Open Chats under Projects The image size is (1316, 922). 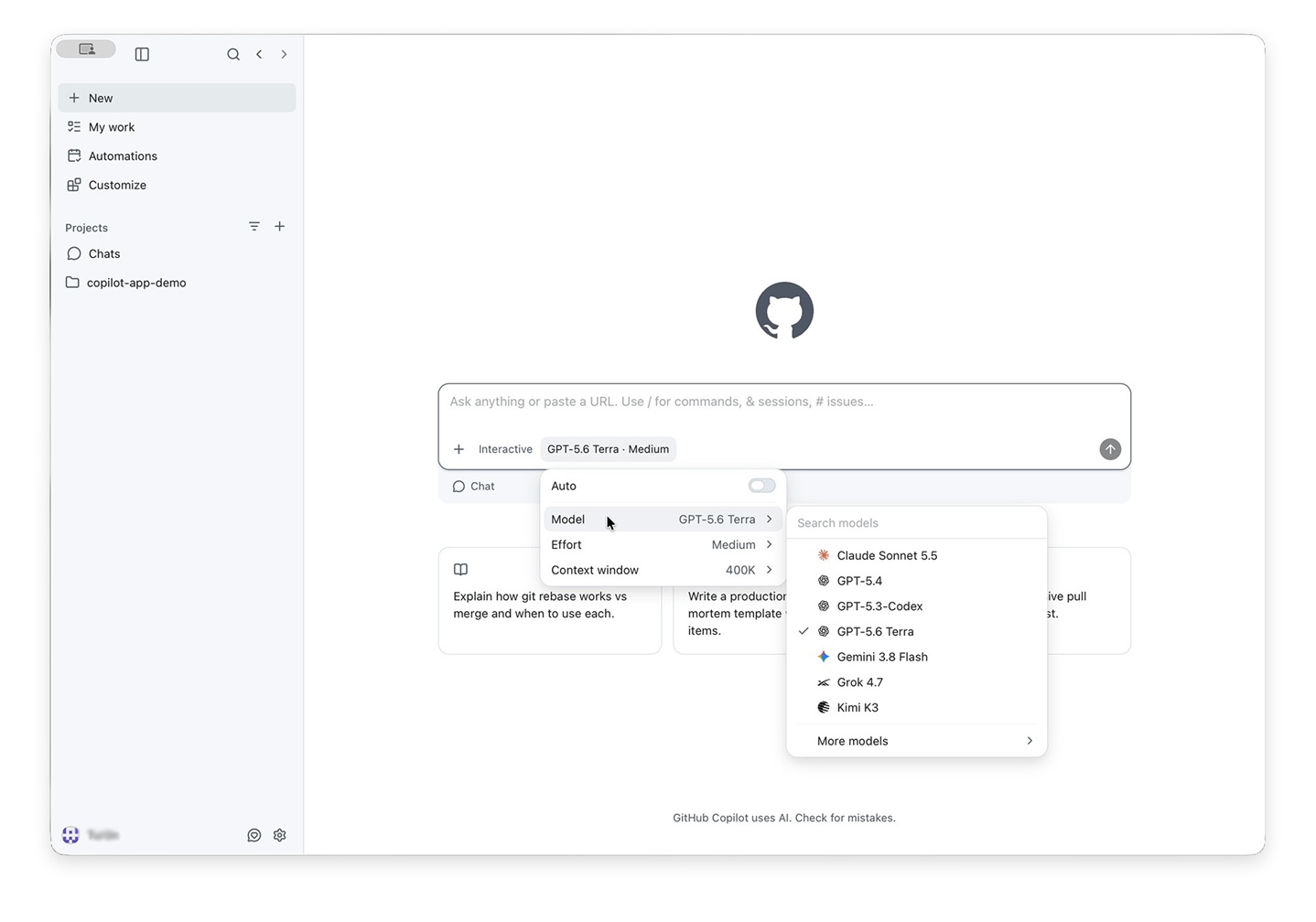(x=177, y=253)
